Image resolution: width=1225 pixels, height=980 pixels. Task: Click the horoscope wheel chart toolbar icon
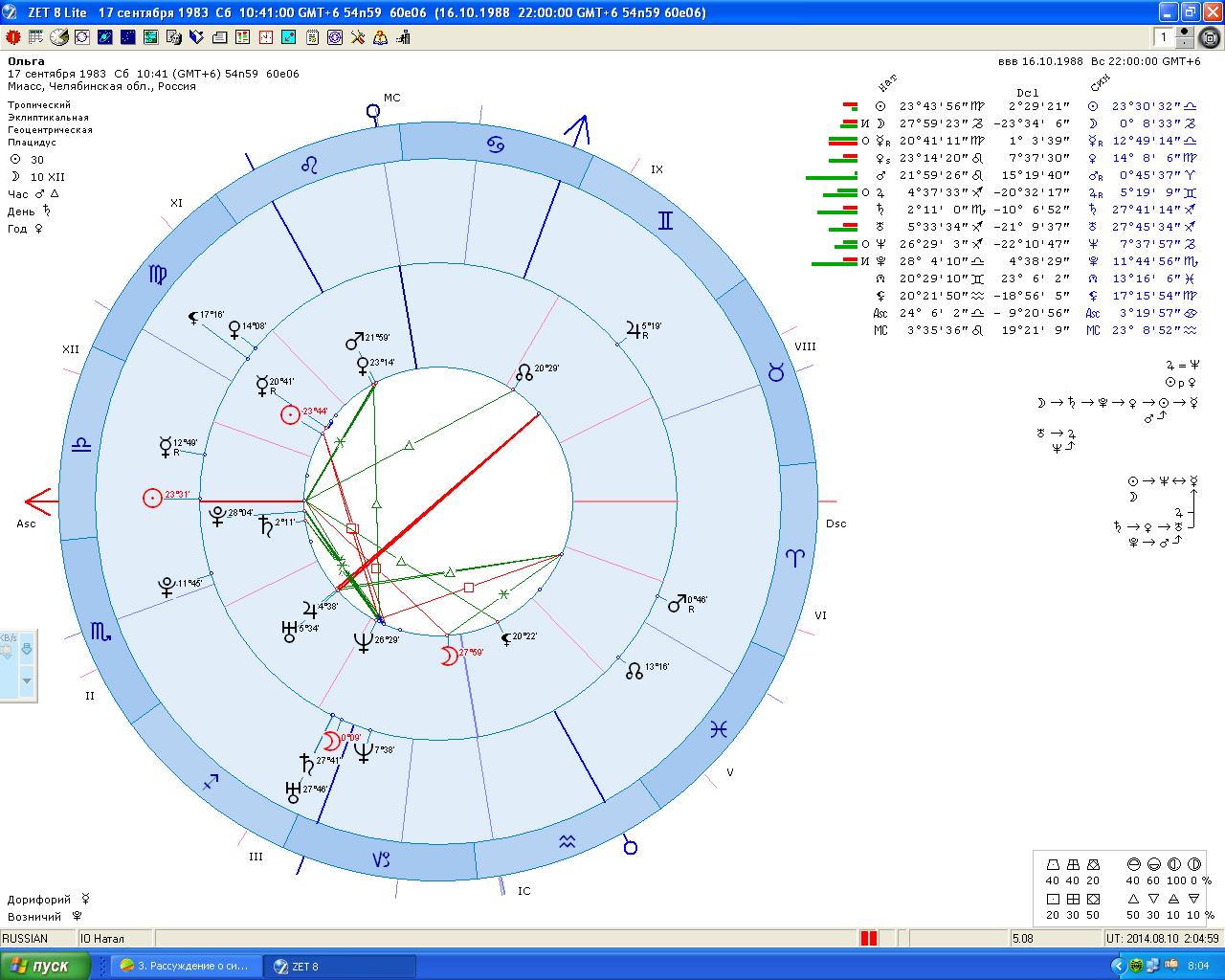[81, 37]
